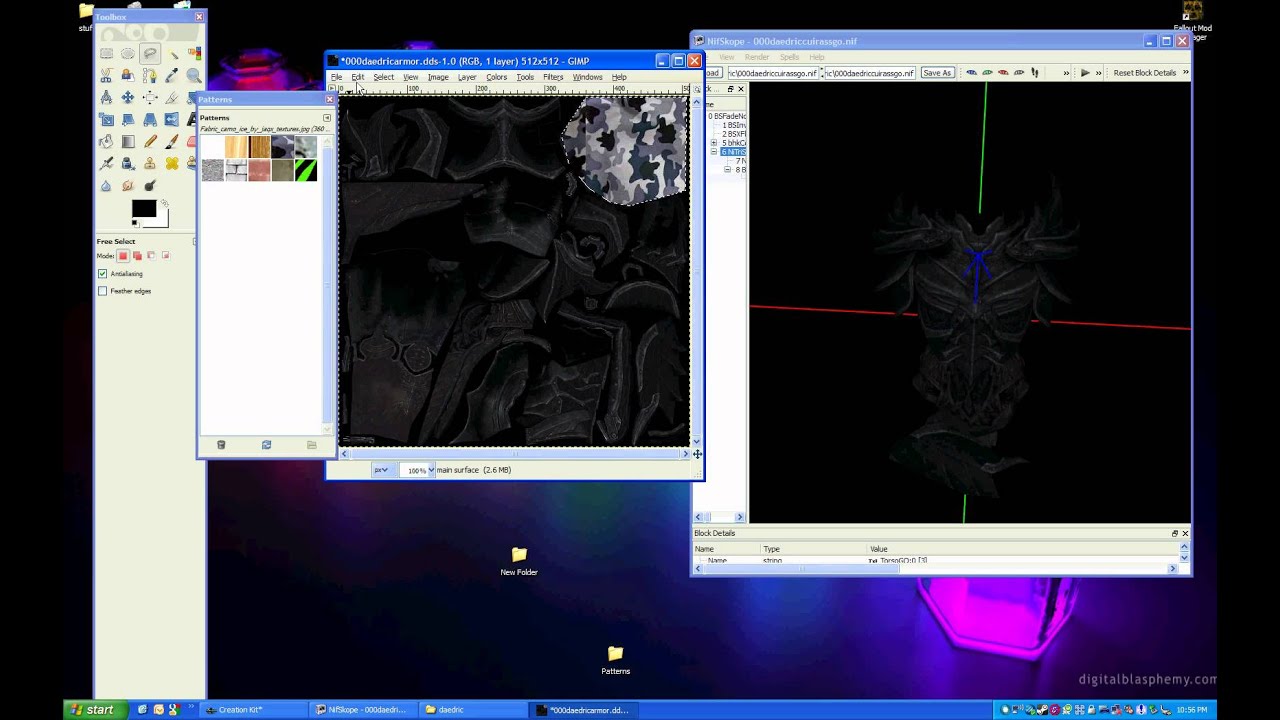Select the Measure compass tool
This screenshot has width=1280, height=720.
106,98
